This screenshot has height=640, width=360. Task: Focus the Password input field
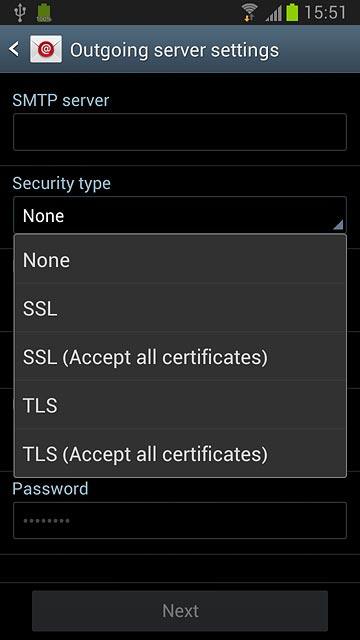(x=180, y=520)
